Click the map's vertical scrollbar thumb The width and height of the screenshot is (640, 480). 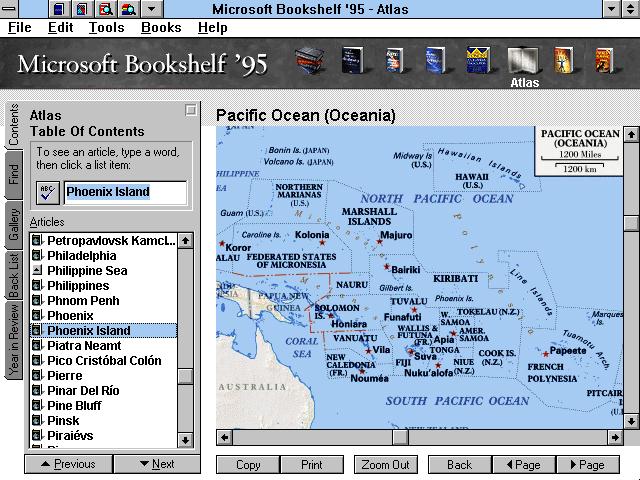click(631, 223)
